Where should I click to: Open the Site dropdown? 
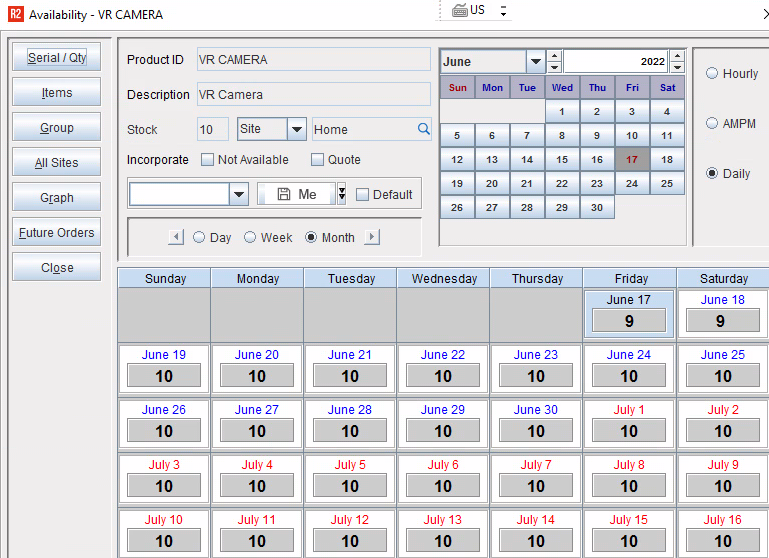[x=297, y=129]
